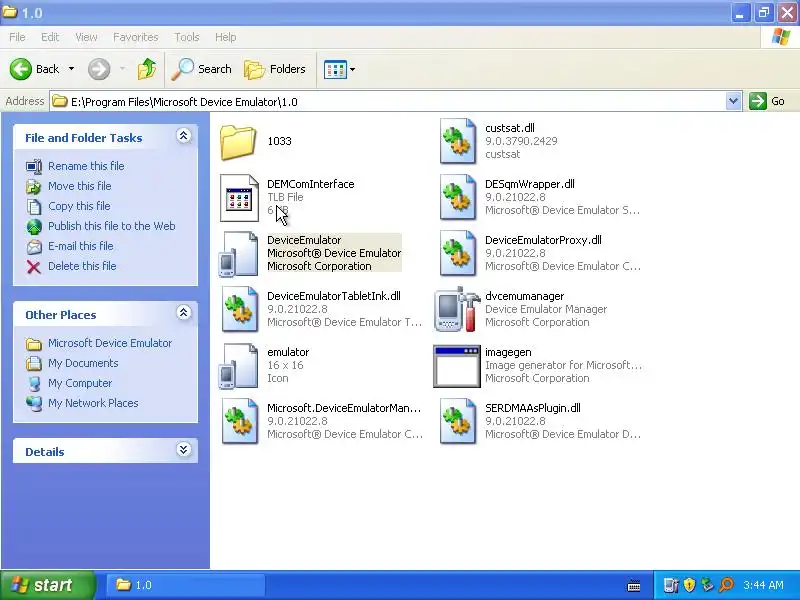Screen dimensions: 800x600
Task: Select the DeviceEmulator application icon
Action: click(238, 254)
